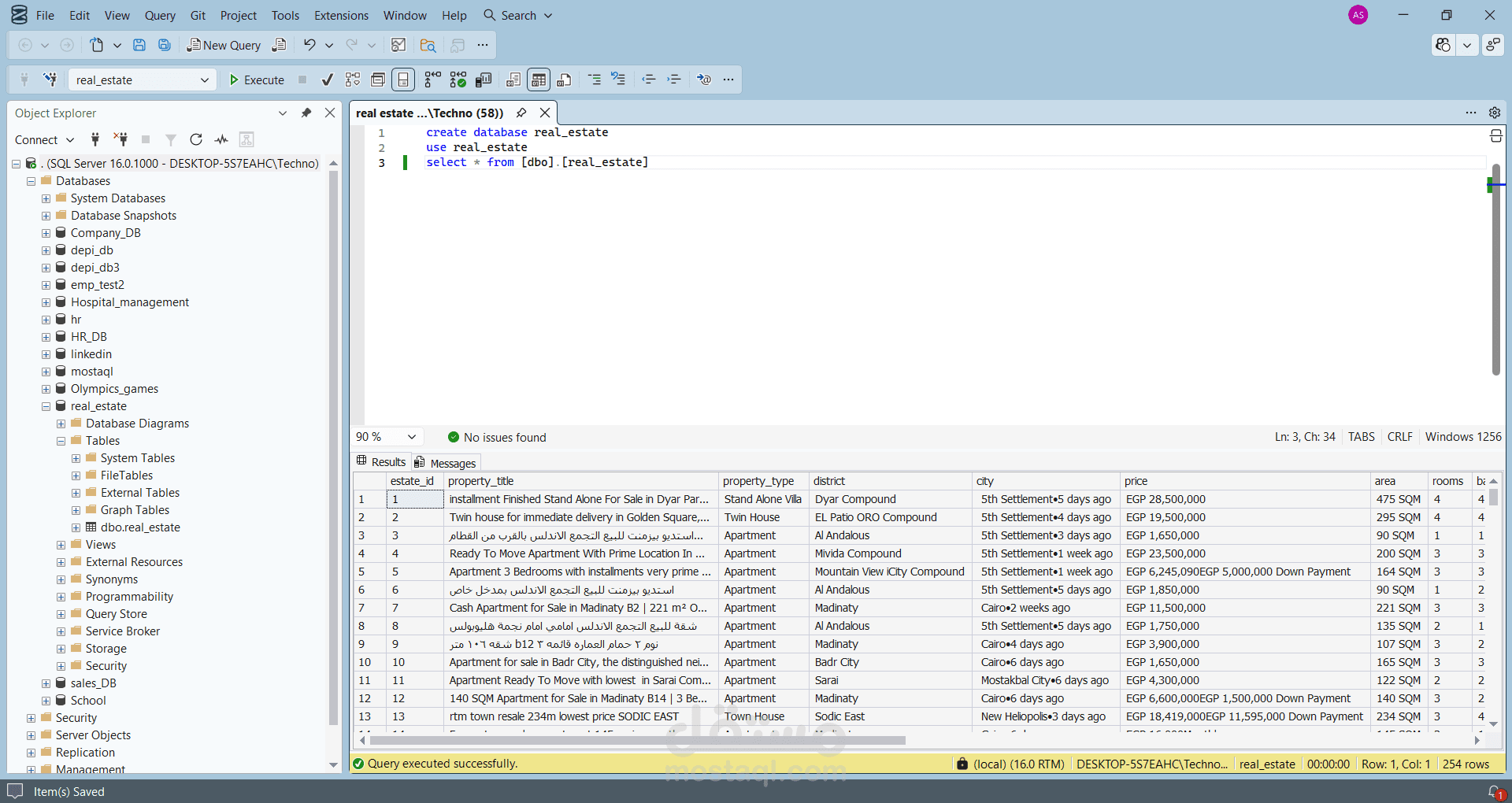1512x803 pixels.
Task: Toggle results to grid mode
Action: (538, 79)
